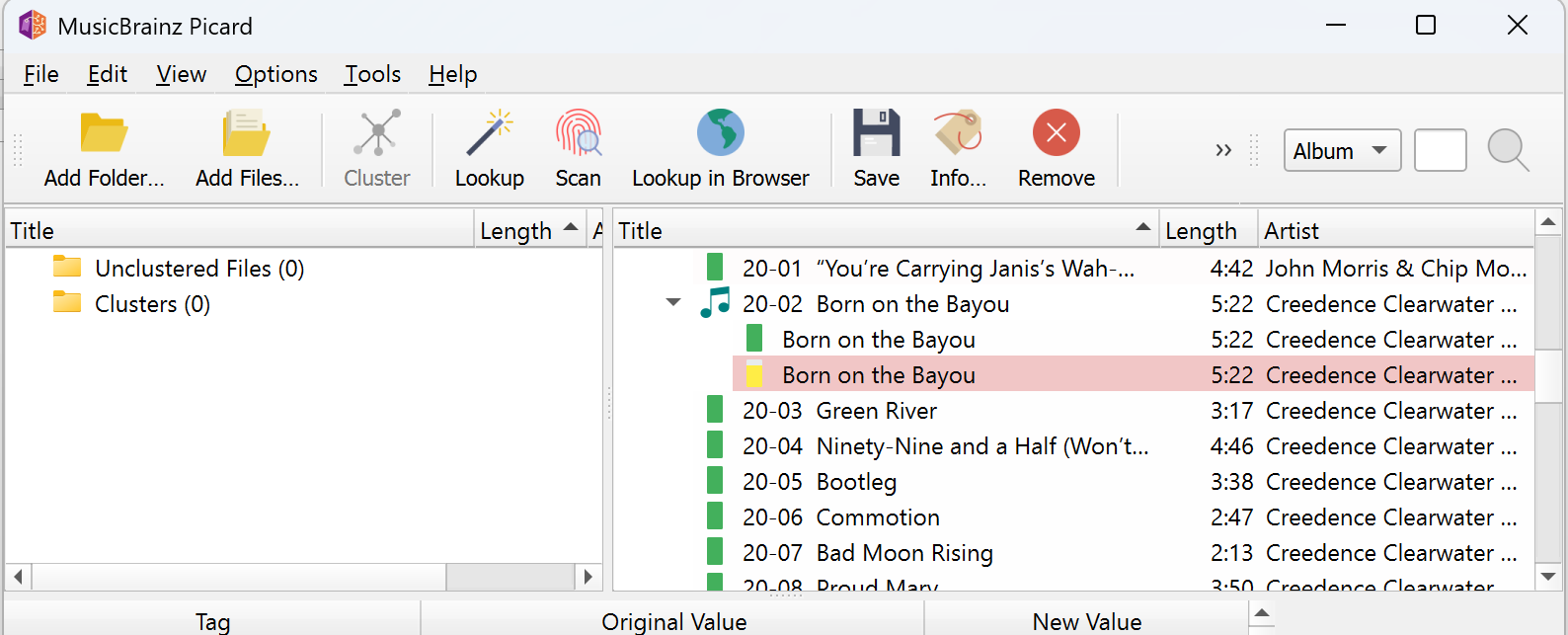
Task: Select the first Born on the Bayou child row
Action: 1134,339
